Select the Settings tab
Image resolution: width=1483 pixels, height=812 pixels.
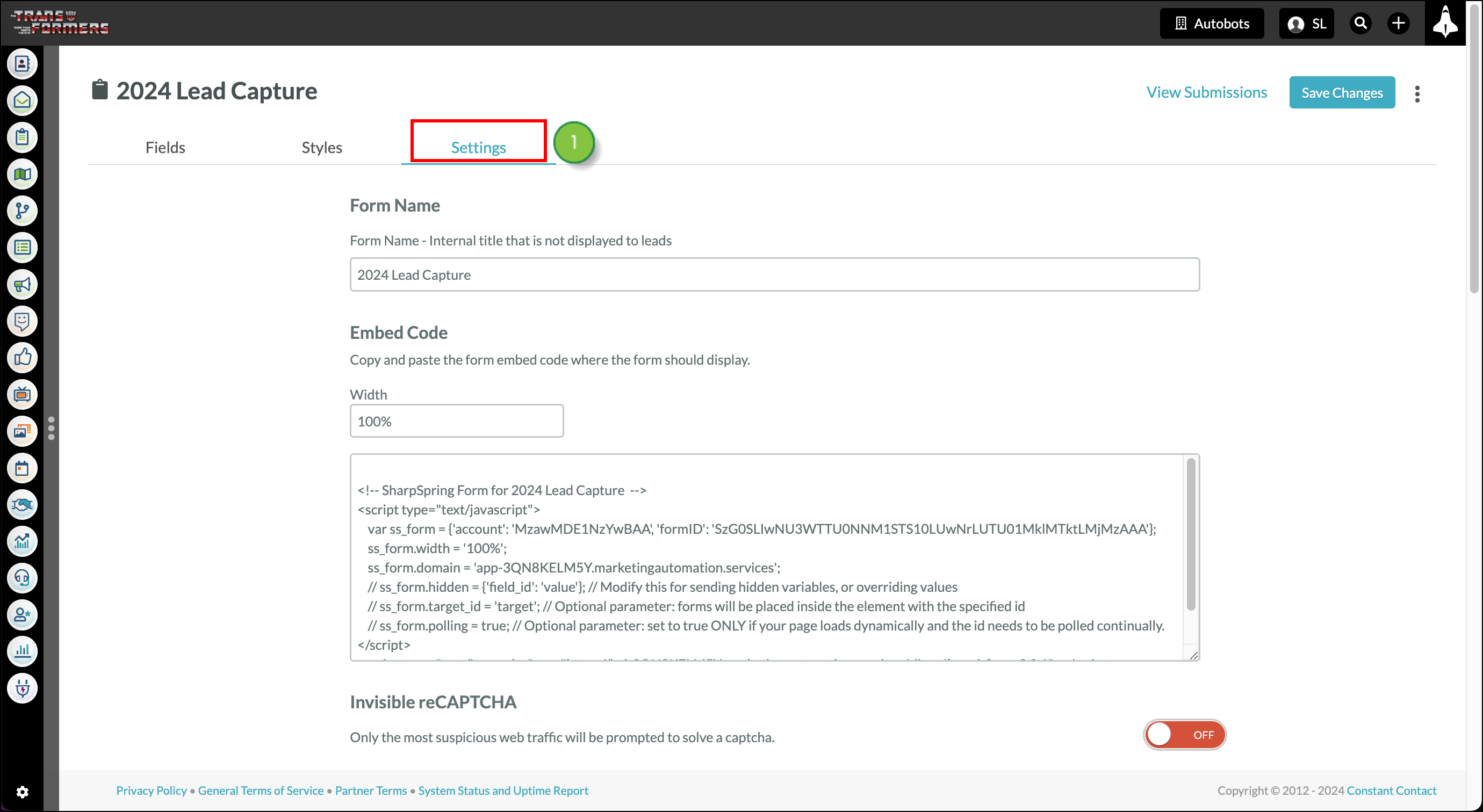point(478,147)
